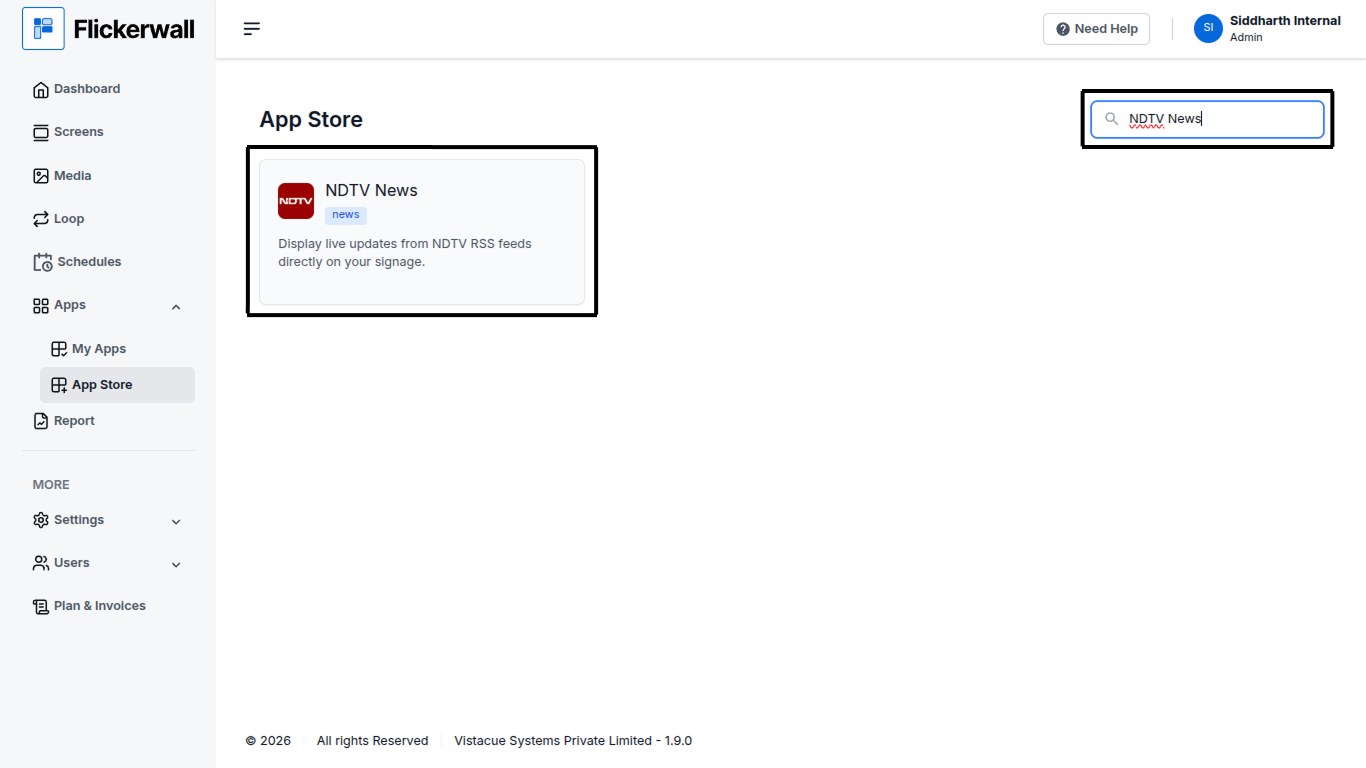Click the Screens monitor icon
Image resolution: width=1366 pixels, height=768 pixels.
41,133
